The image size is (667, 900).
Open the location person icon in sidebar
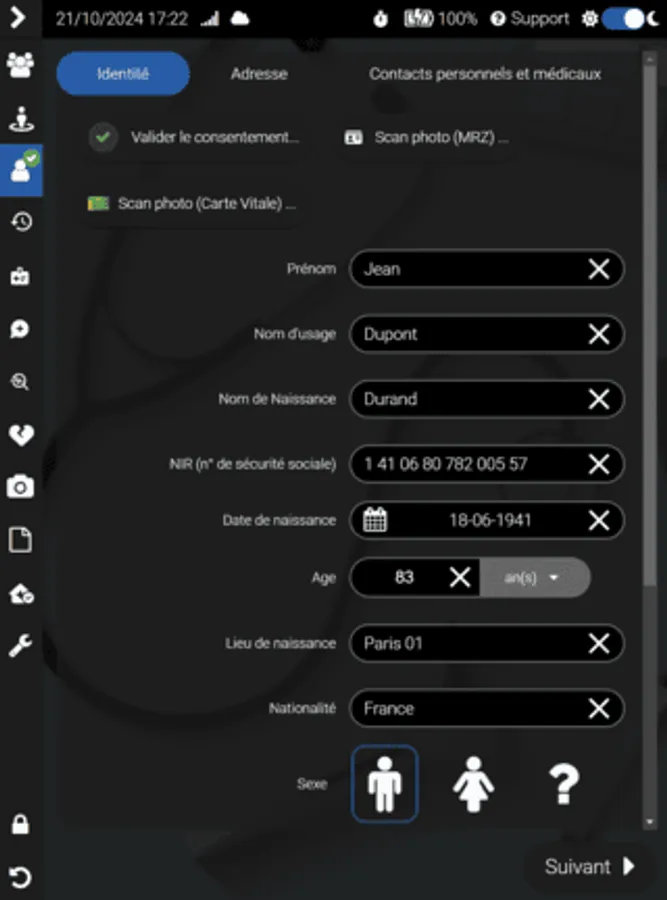[21, 119]
